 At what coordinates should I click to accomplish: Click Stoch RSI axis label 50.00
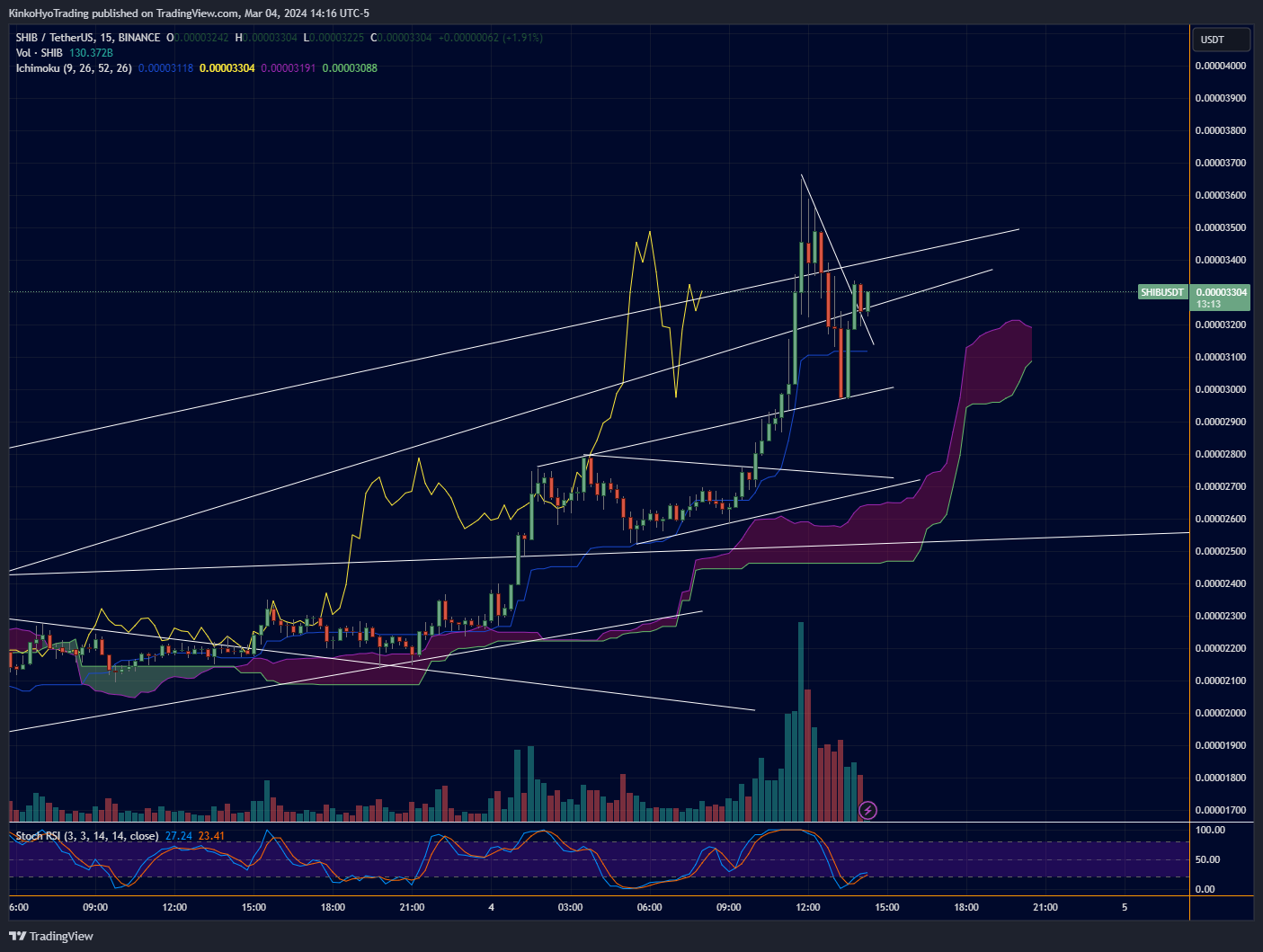(x=1206, y=859)
